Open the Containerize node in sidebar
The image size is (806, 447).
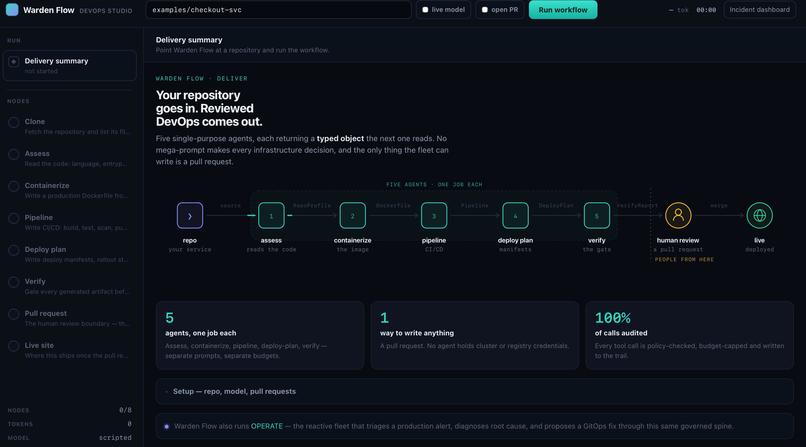(70, 190)
